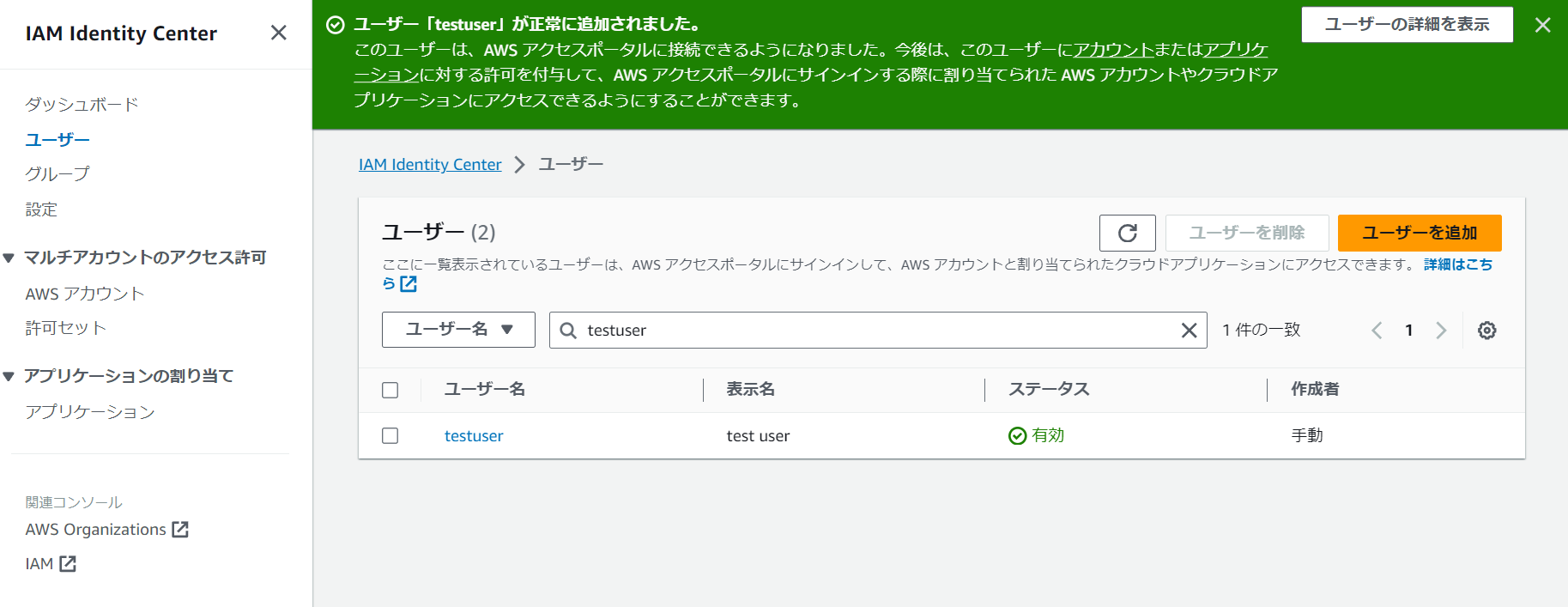1568x607 pixels.
Task: Click the ユーザーを削除 button
Action: click(1247, 233)
